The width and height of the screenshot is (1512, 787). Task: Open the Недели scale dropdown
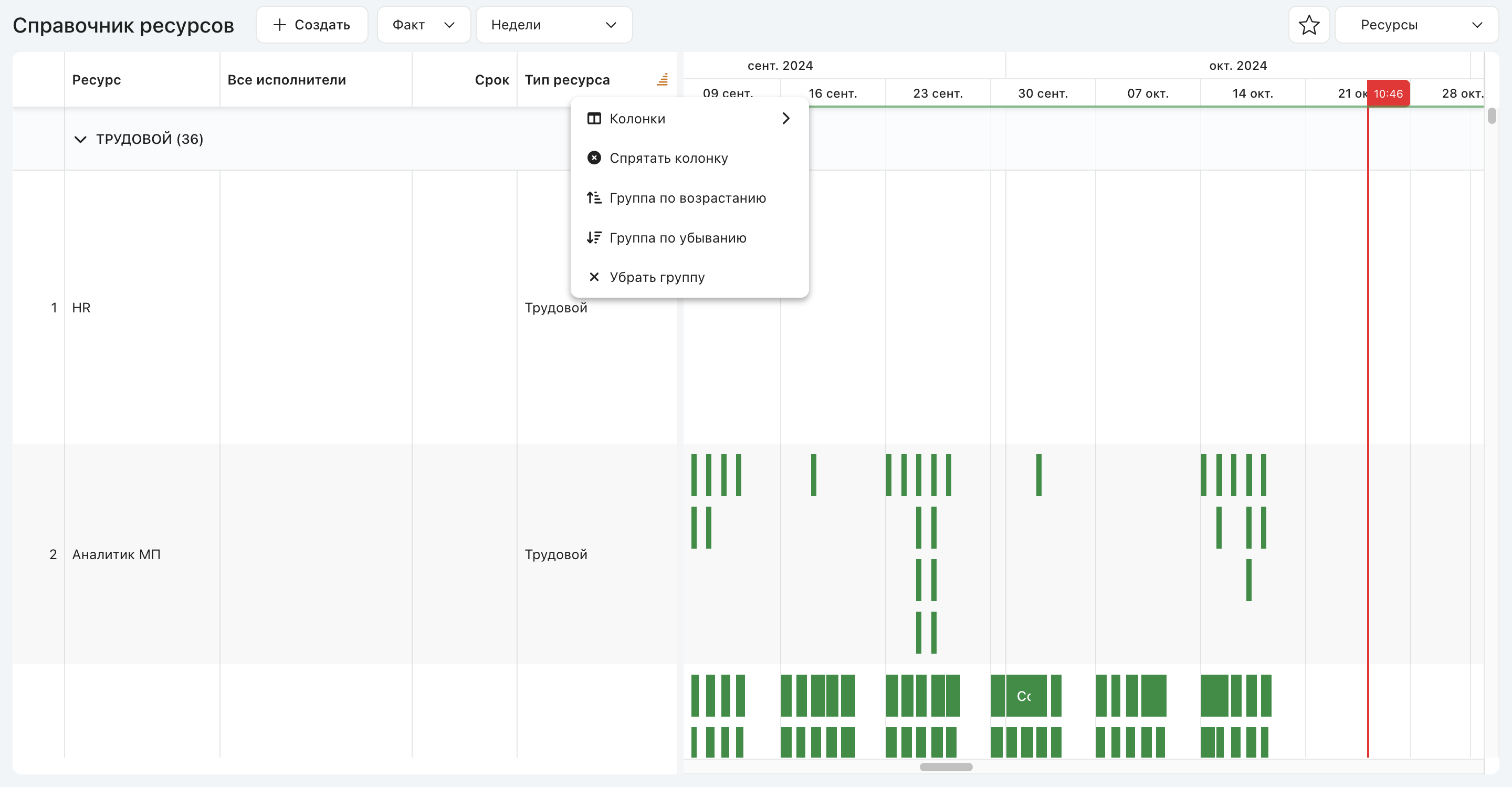tap(553, 25)
